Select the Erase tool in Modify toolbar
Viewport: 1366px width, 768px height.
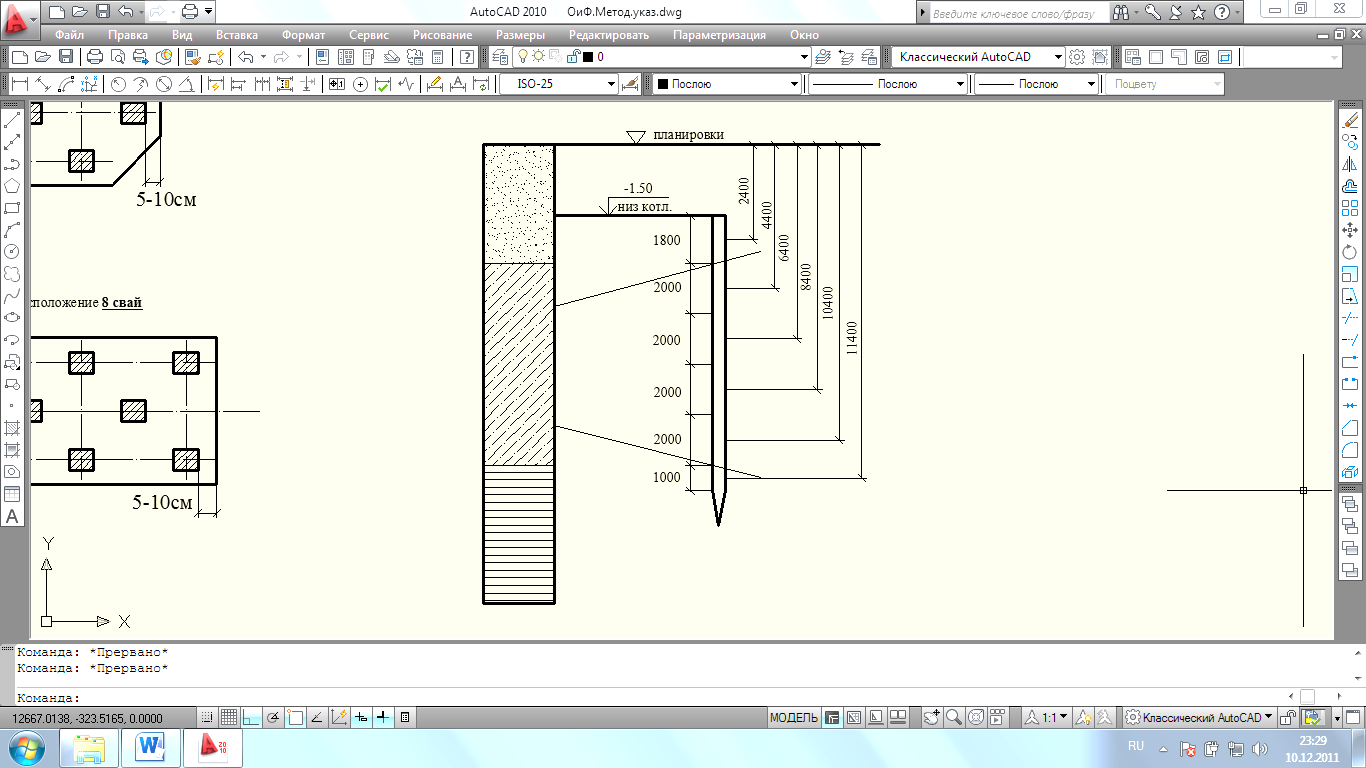click(x=1350, y=121)
